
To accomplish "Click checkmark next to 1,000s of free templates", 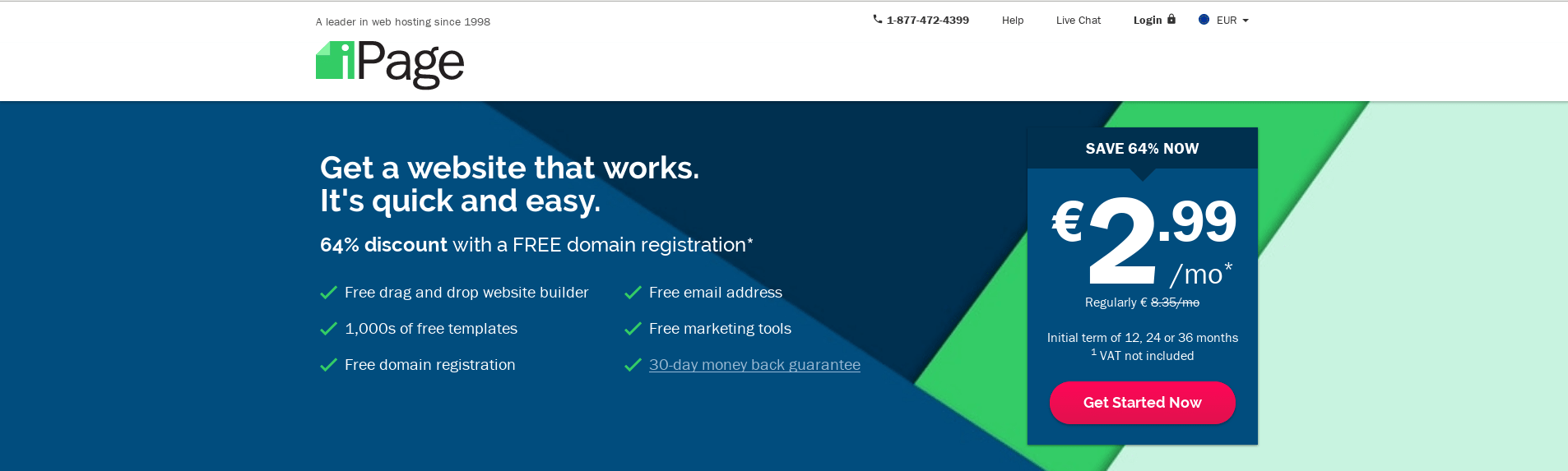I will (x=328, y=329).
